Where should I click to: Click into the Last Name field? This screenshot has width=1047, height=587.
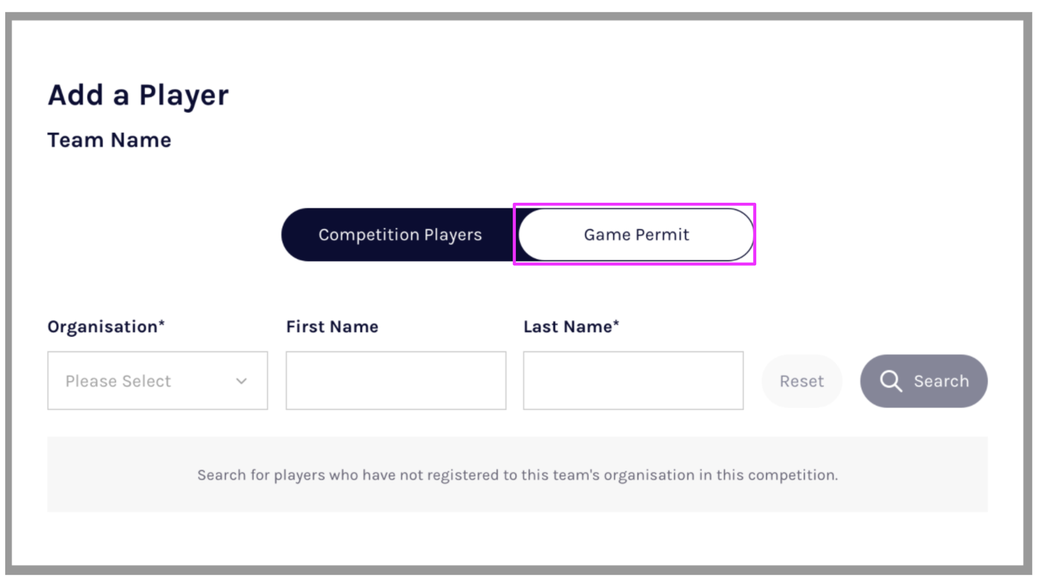click(632, 381)
